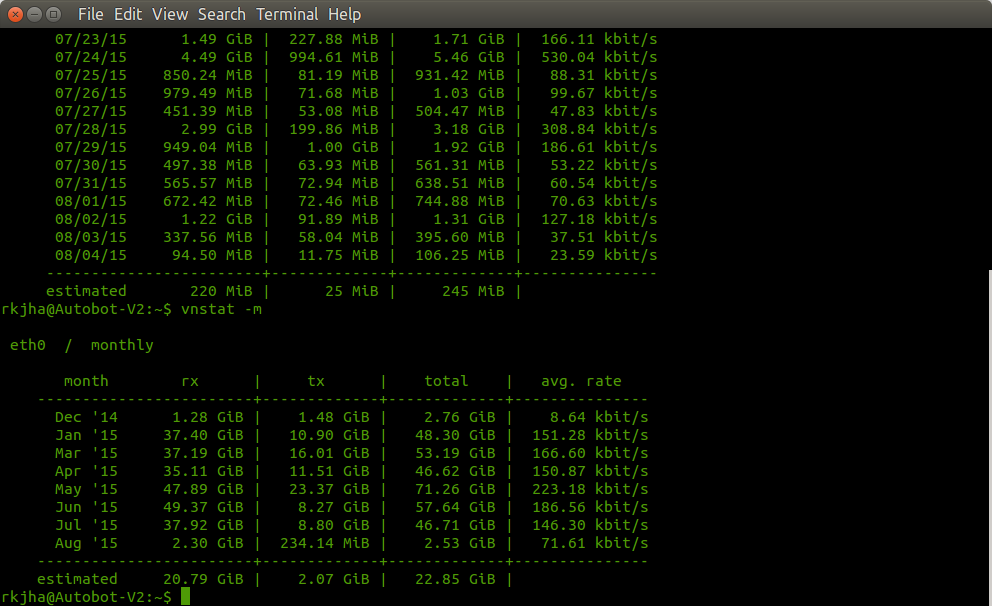This screenshot has height=606, width=992.
Task: Click the 'month' column header
Action: tap(86, 381)
